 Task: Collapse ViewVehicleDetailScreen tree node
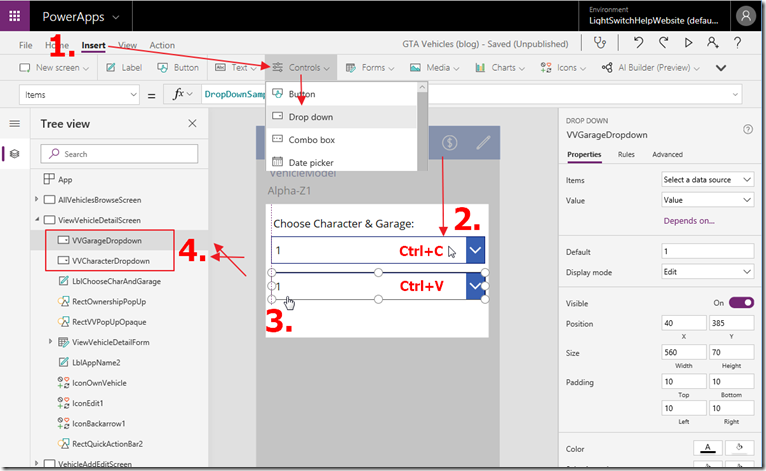[x=37, y=220]
